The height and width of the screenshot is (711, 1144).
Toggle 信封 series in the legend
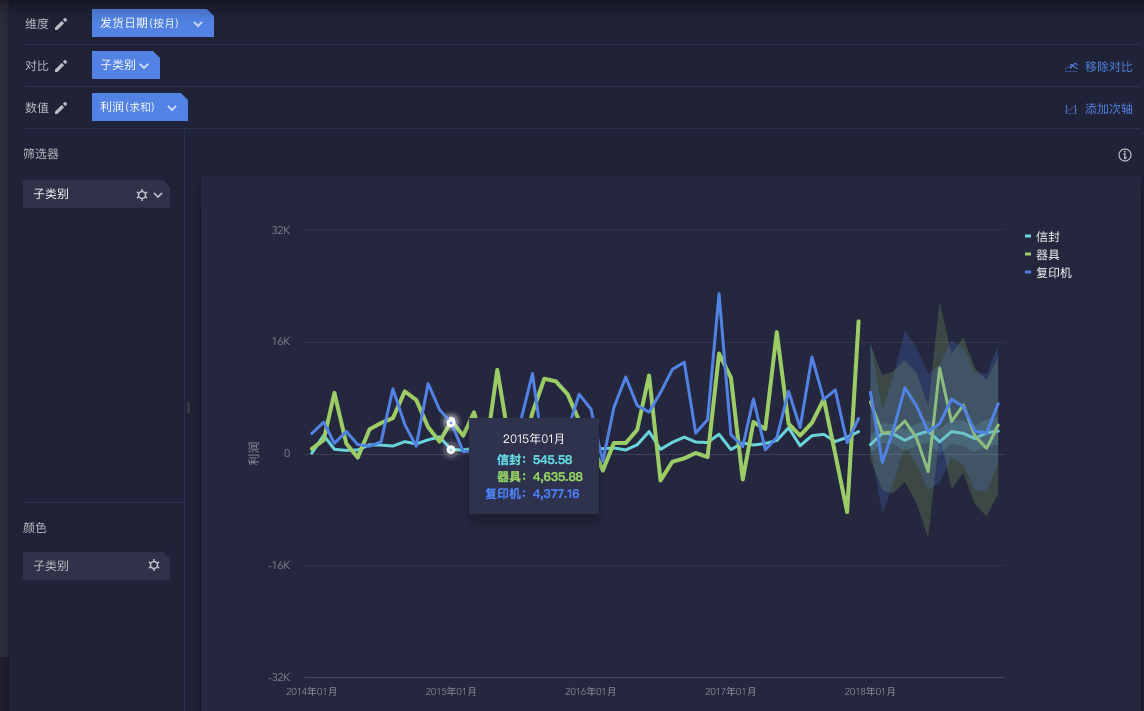pyautogui.click(x=1042, y=237)
